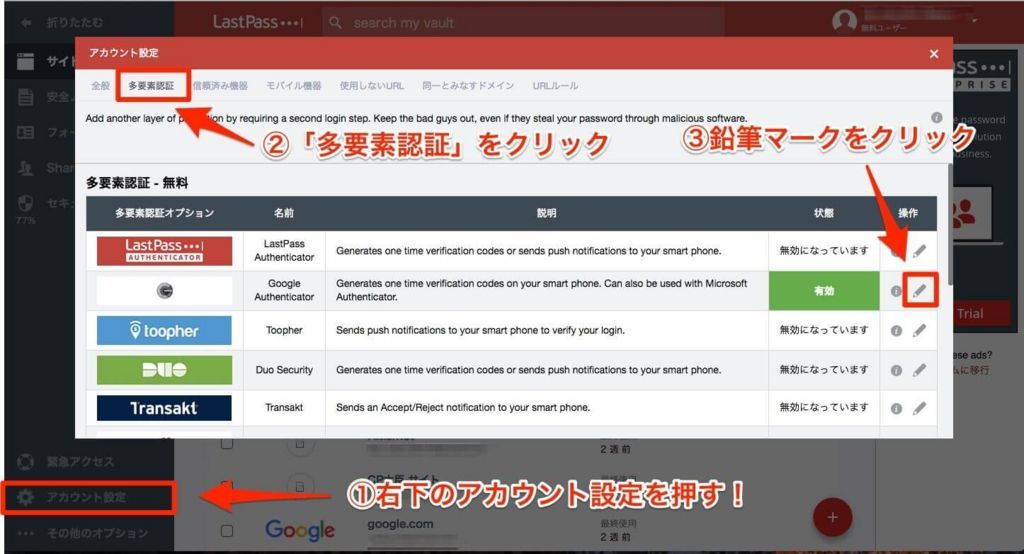Select the 多要素認証 tab
Screen dimensions: 1024x554
152,86
